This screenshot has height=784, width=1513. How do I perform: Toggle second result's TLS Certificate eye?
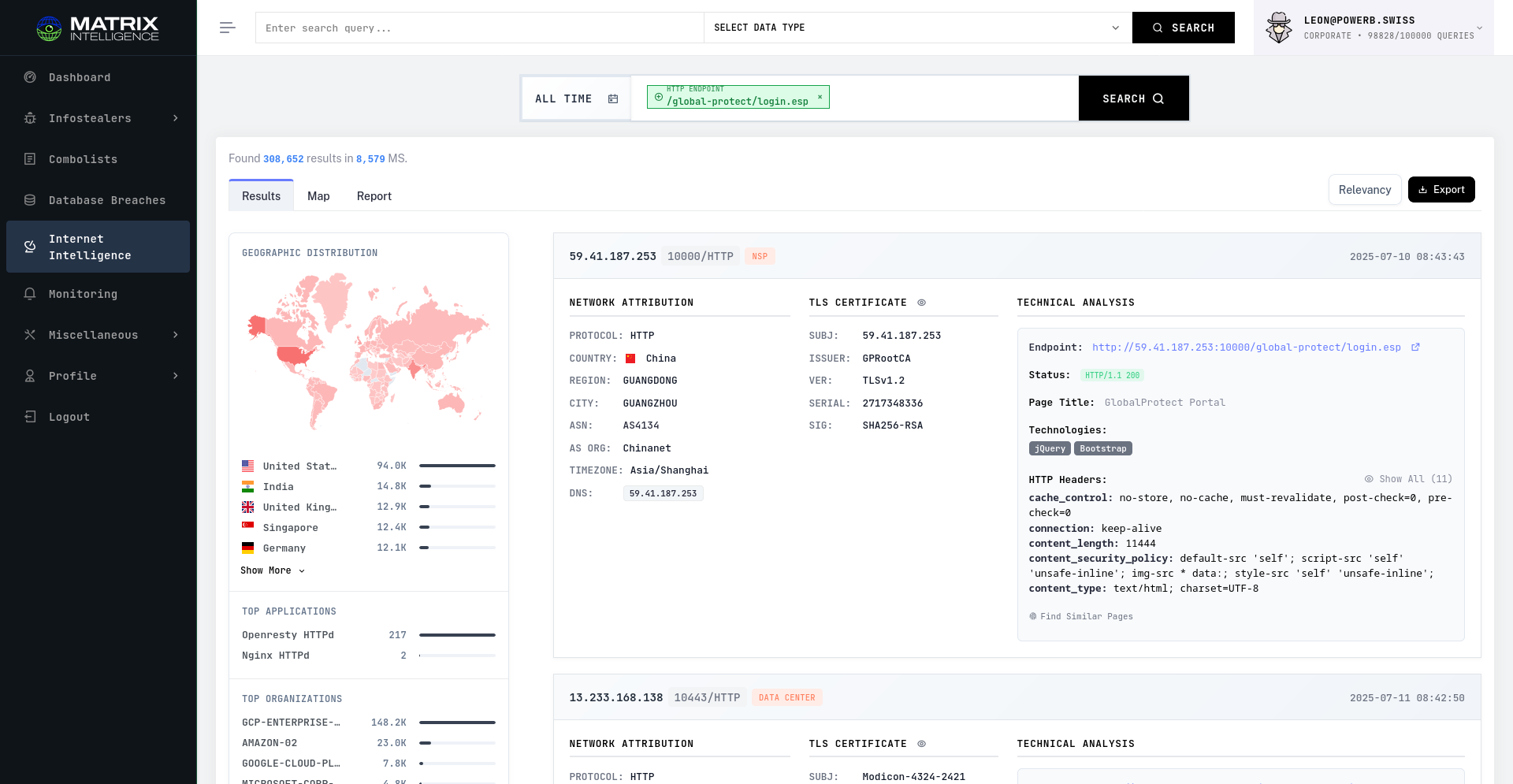click(921, 744)
